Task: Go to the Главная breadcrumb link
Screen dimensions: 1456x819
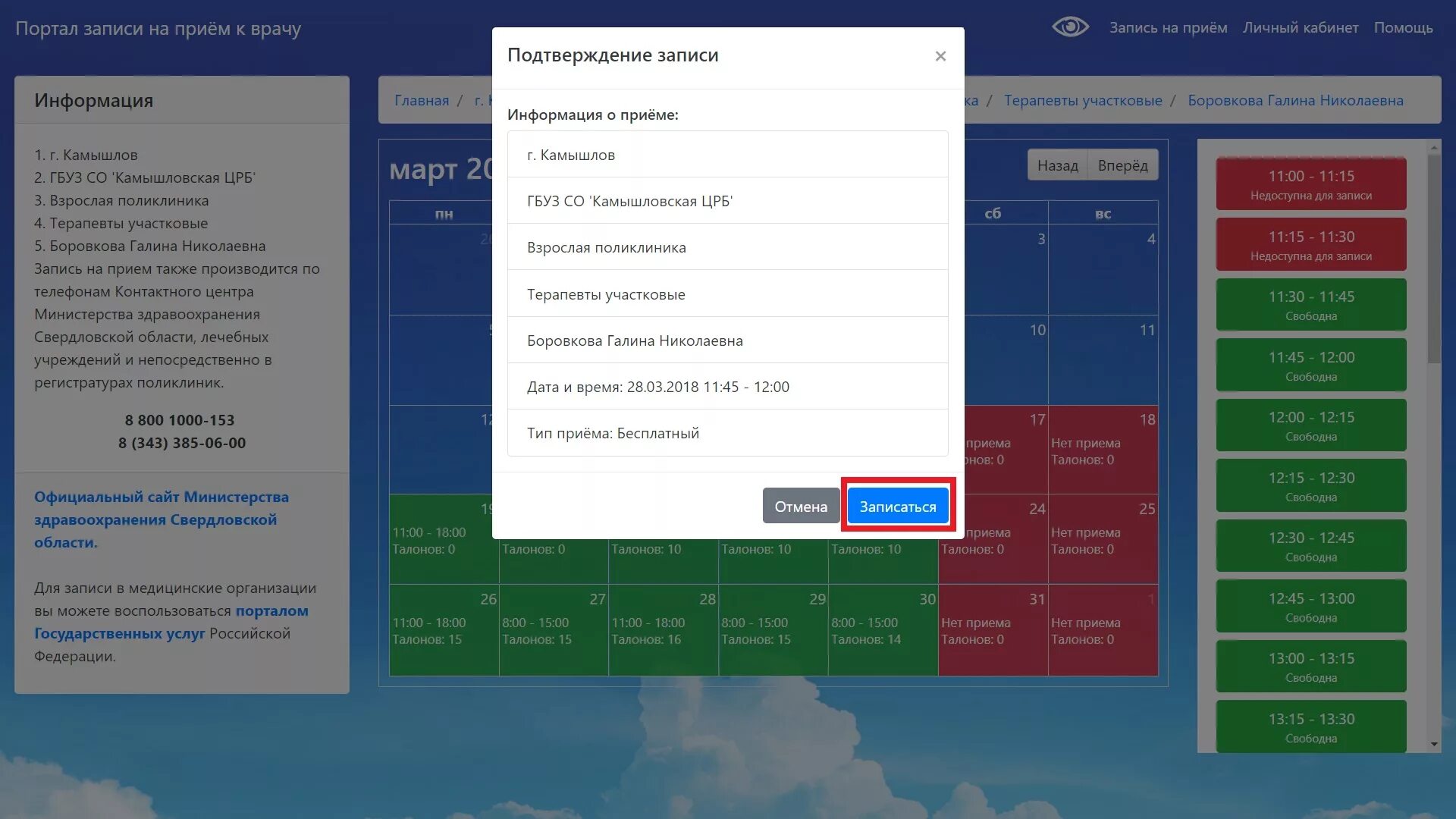Action: point(422,100)
